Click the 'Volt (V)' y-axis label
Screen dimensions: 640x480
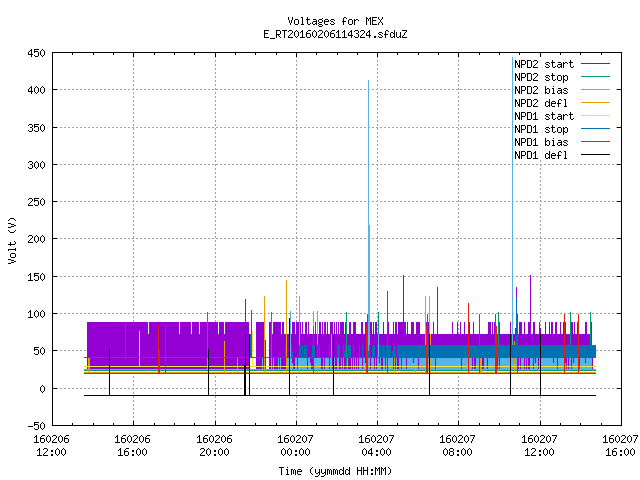tap(12, 240)
